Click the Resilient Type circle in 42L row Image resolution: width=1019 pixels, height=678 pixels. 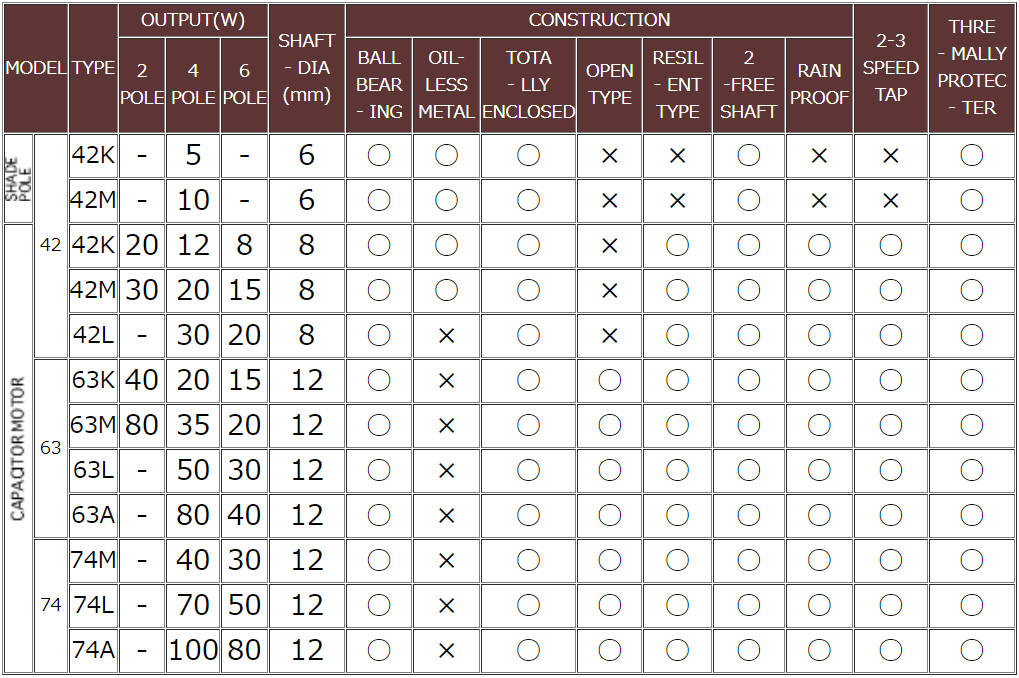[677, 336]
